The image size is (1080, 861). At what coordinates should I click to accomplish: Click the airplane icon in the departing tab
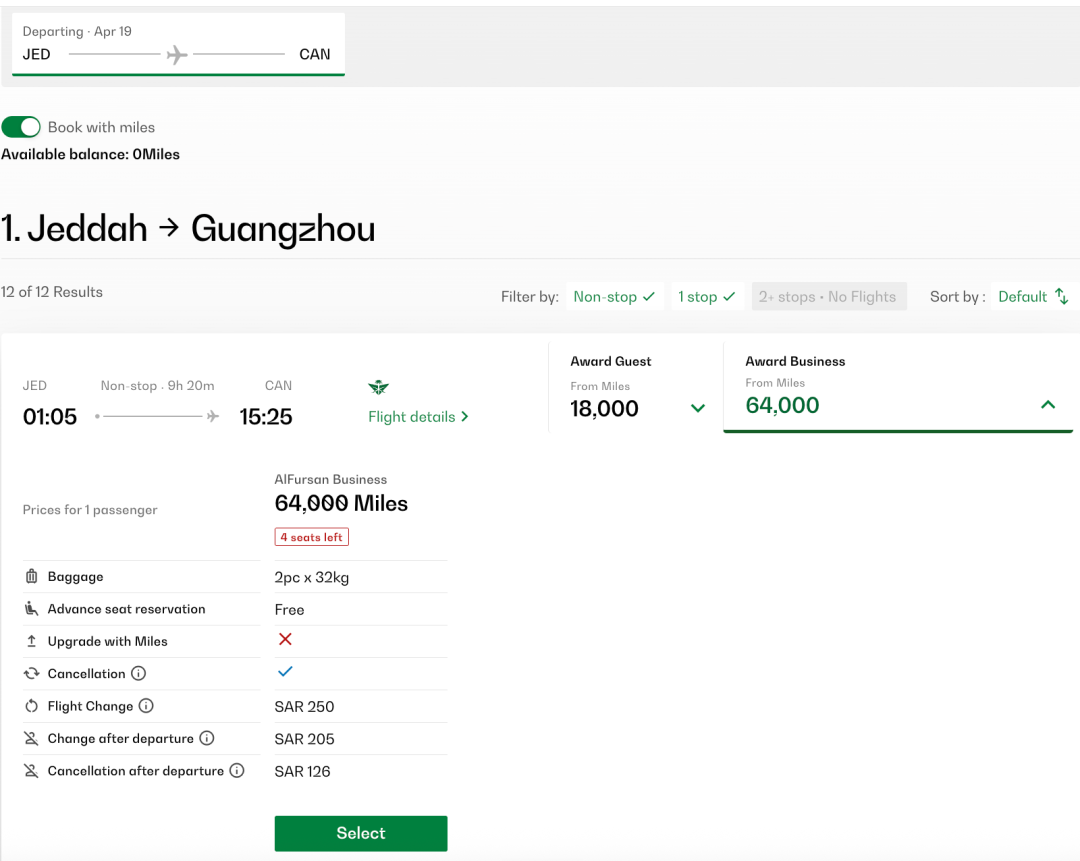click(177, 54)
